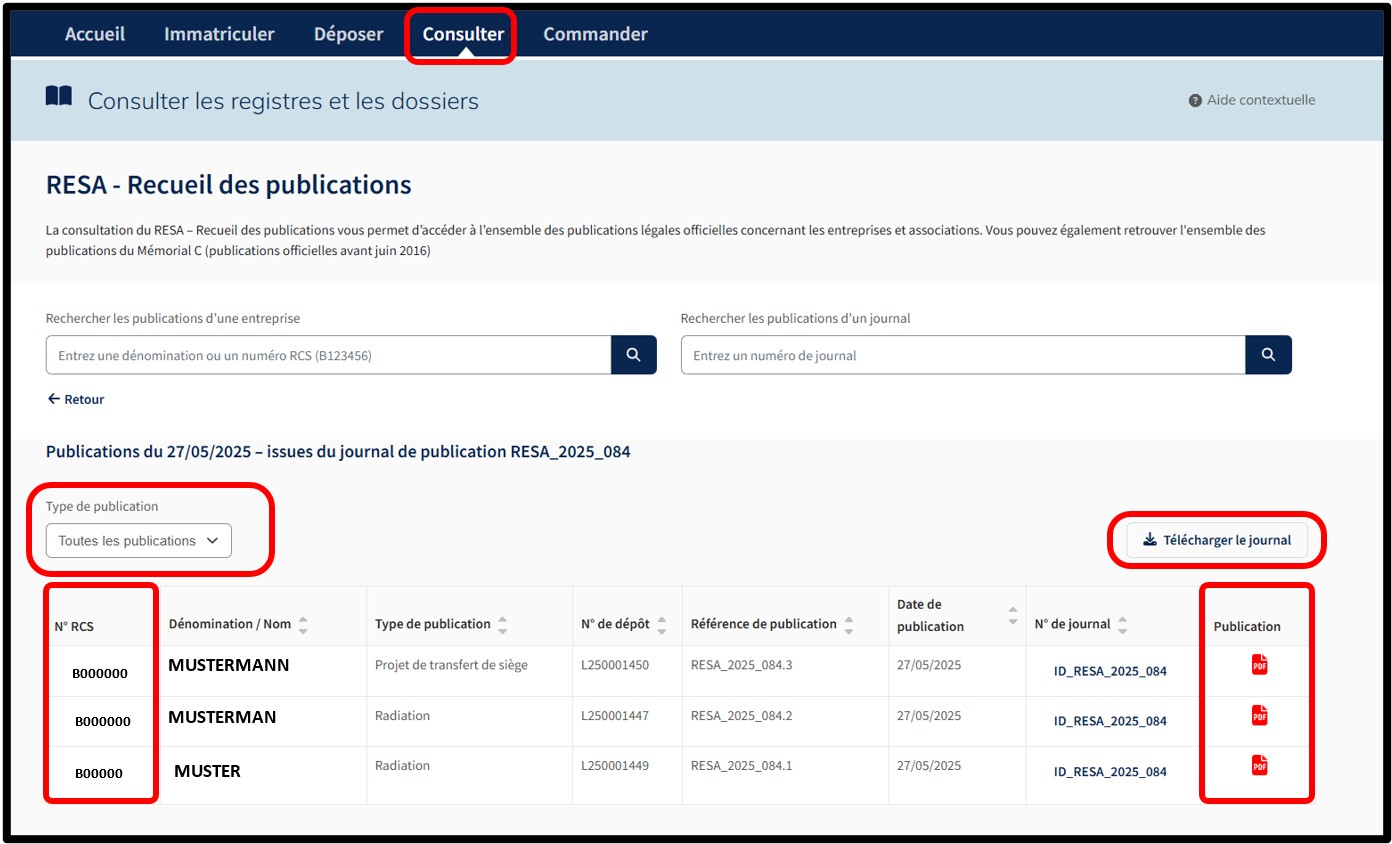
Task: Click the journal search magnifier icon
Action: [x=1268, y=355]
